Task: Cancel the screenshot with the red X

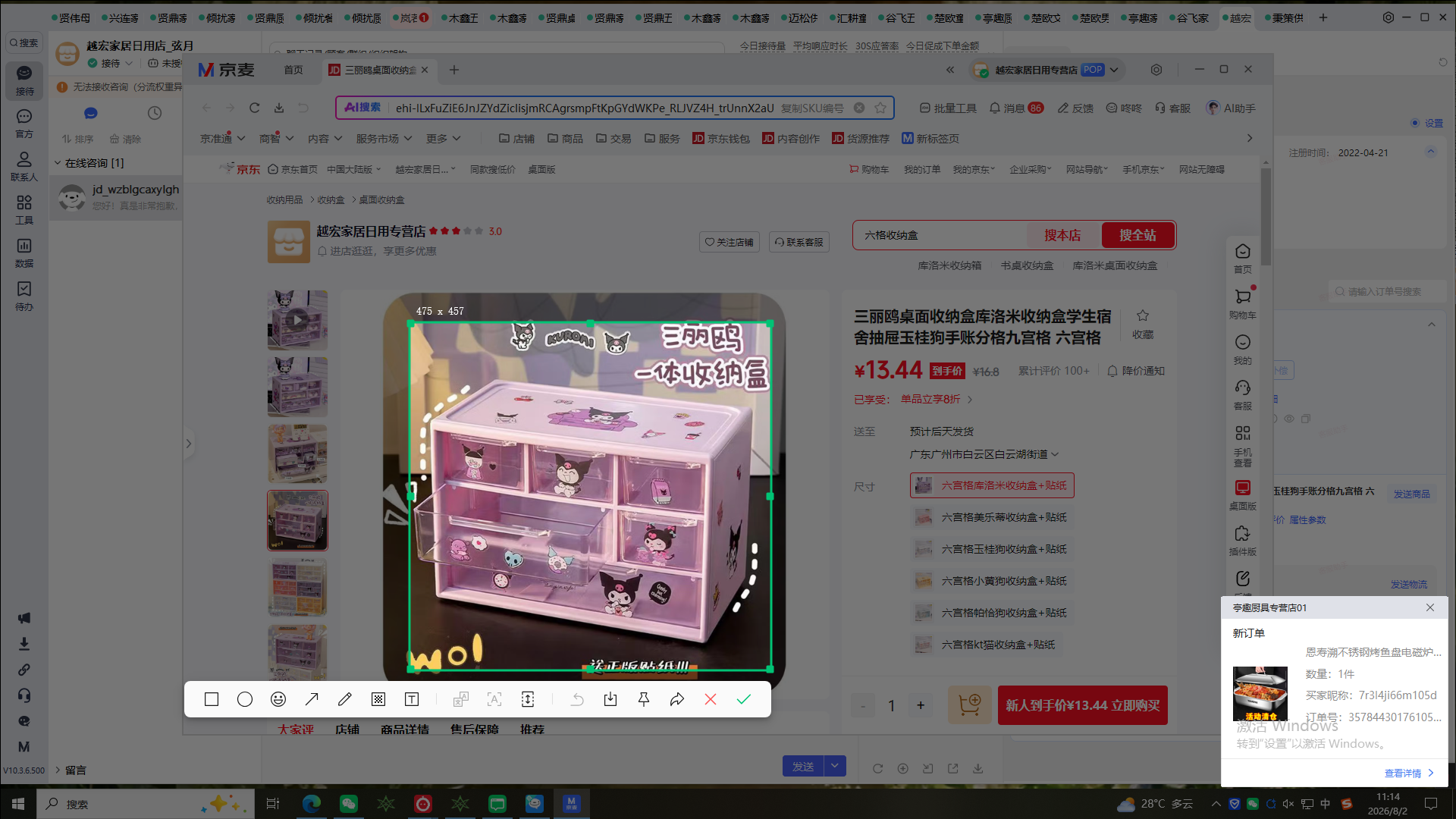Action: pyautogui.click(x=711, y=699)
